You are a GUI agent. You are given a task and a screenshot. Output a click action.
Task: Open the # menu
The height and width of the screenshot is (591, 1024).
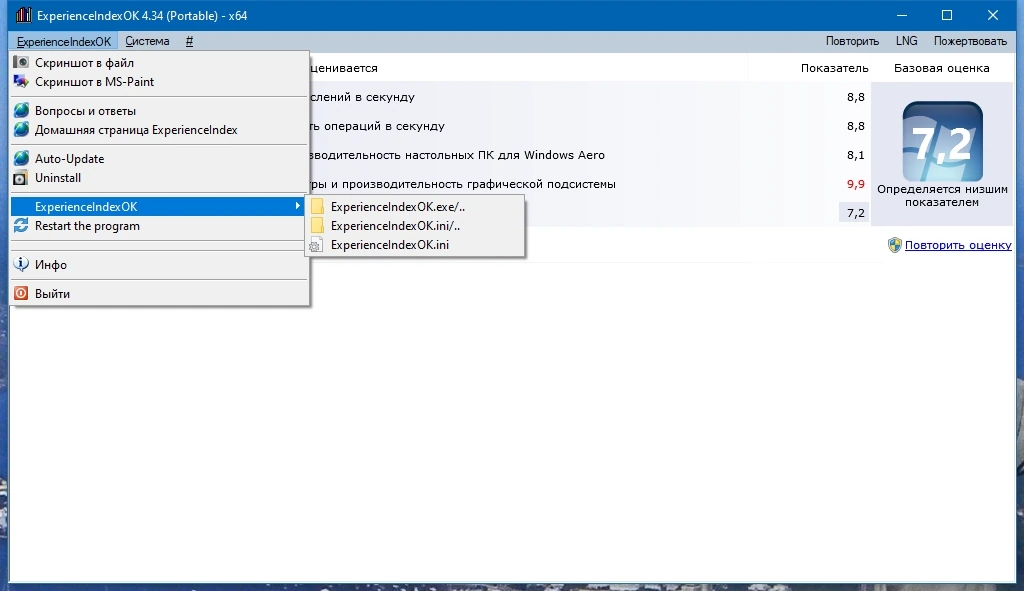pos(189,41)
